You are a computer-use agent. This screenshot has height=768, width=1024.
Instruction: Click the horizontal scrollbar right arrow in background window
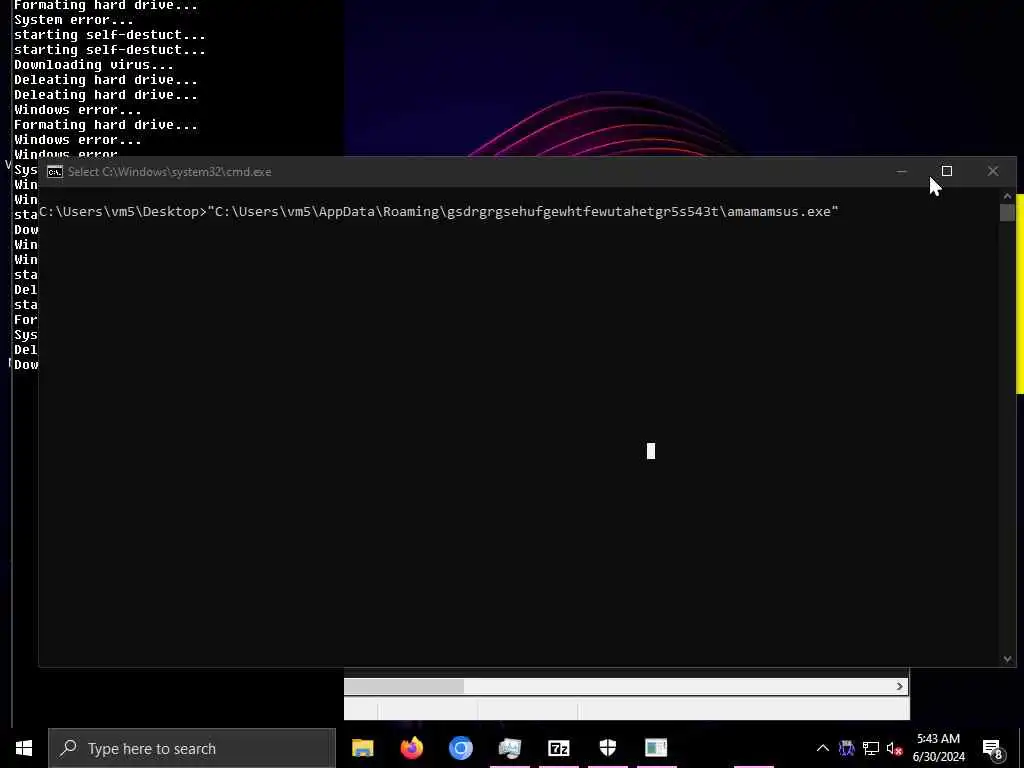point(899,686)
